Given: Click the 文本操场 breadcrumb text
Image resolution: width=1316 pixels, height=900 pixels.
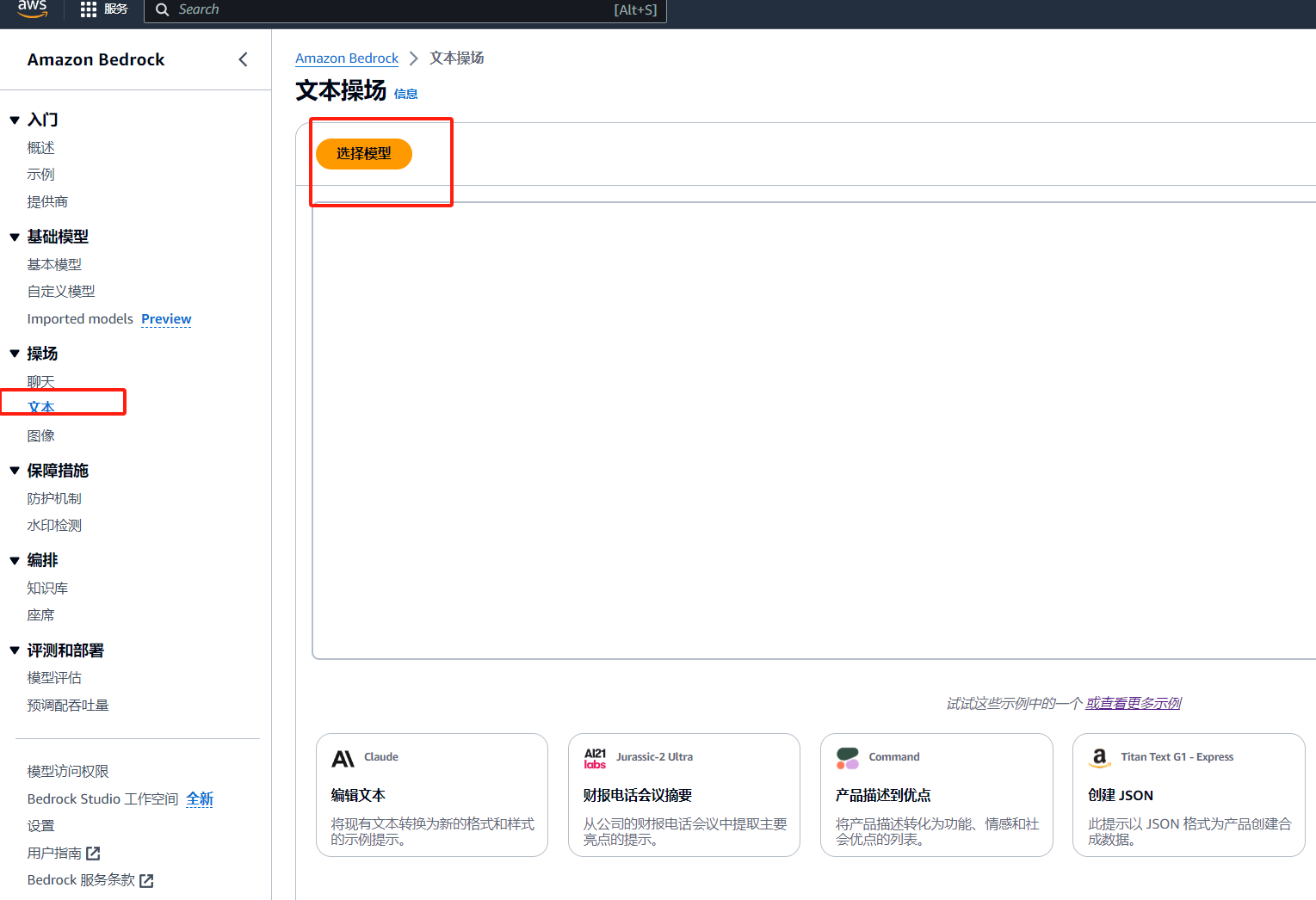Looking at the screenshot, I should tap(457, 59).
